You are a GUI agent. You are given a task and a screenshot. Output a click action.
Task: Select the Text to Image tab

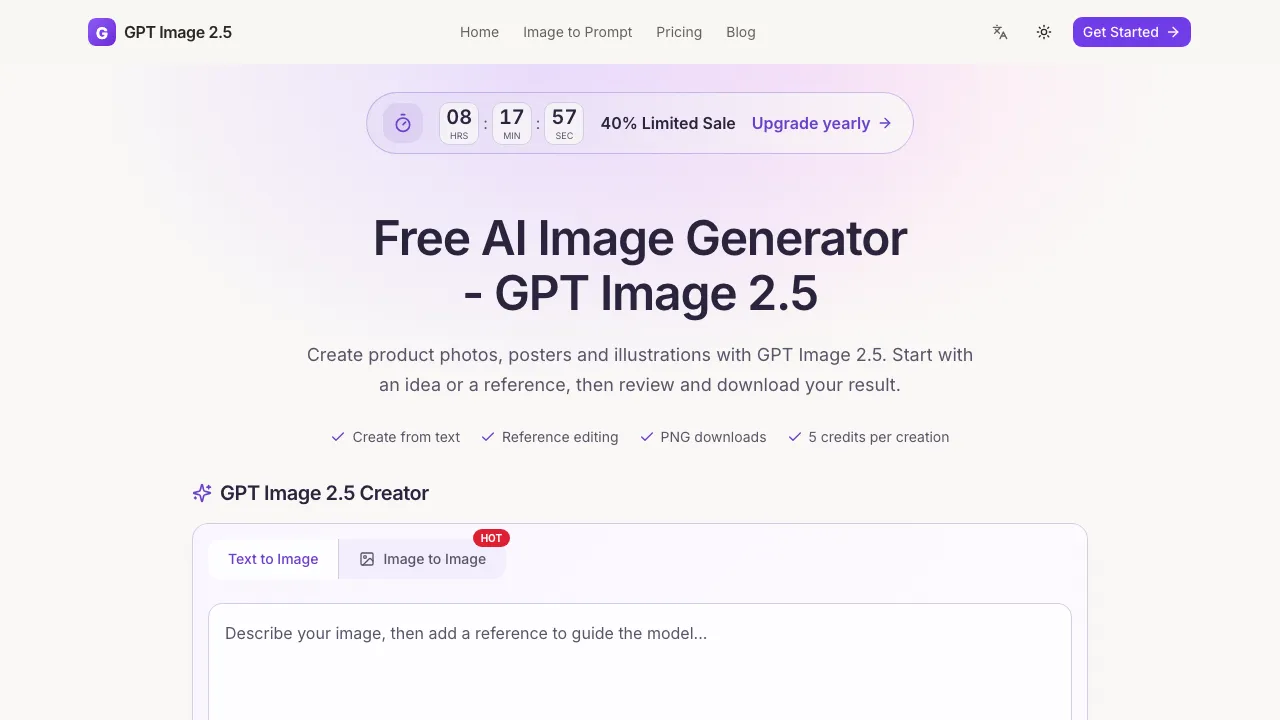pos(273,559)
